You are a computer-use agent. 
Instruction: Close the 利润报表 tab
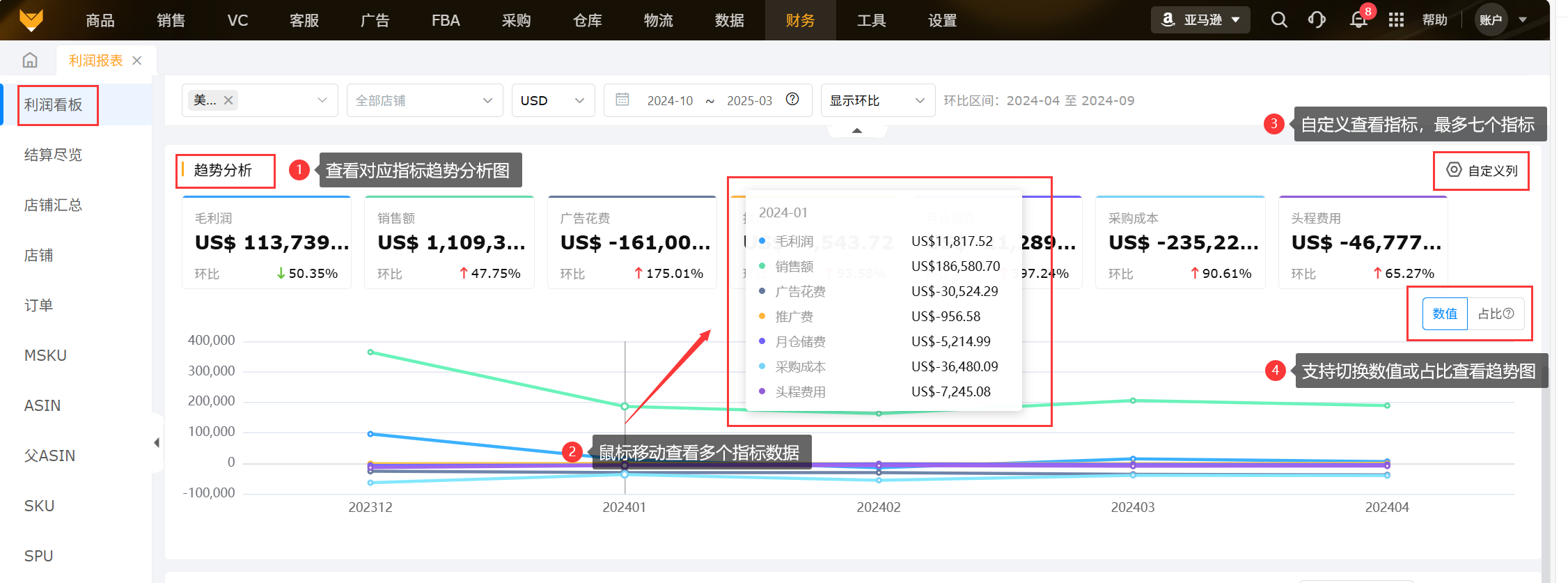137,61
